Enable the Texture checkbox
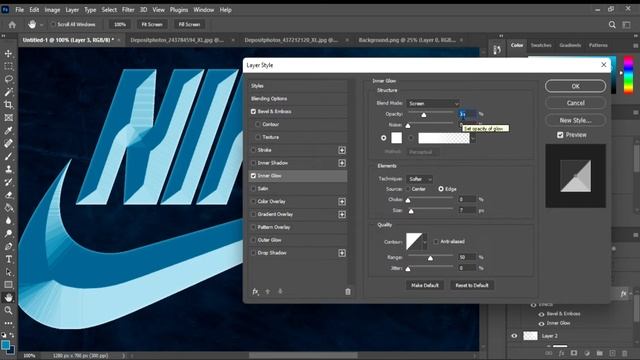640x360 pixels. (258, 137)
